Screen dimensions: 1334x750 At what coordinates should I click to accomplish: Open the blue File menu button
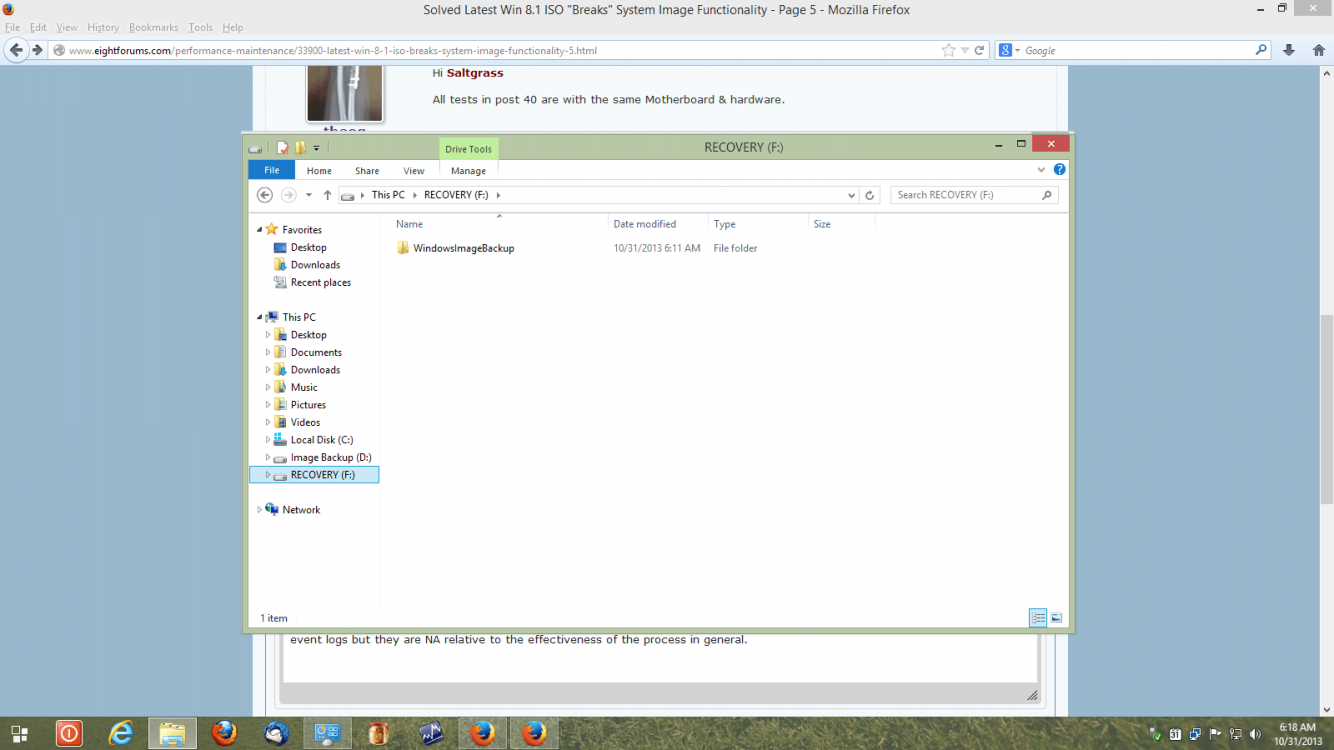271,170
